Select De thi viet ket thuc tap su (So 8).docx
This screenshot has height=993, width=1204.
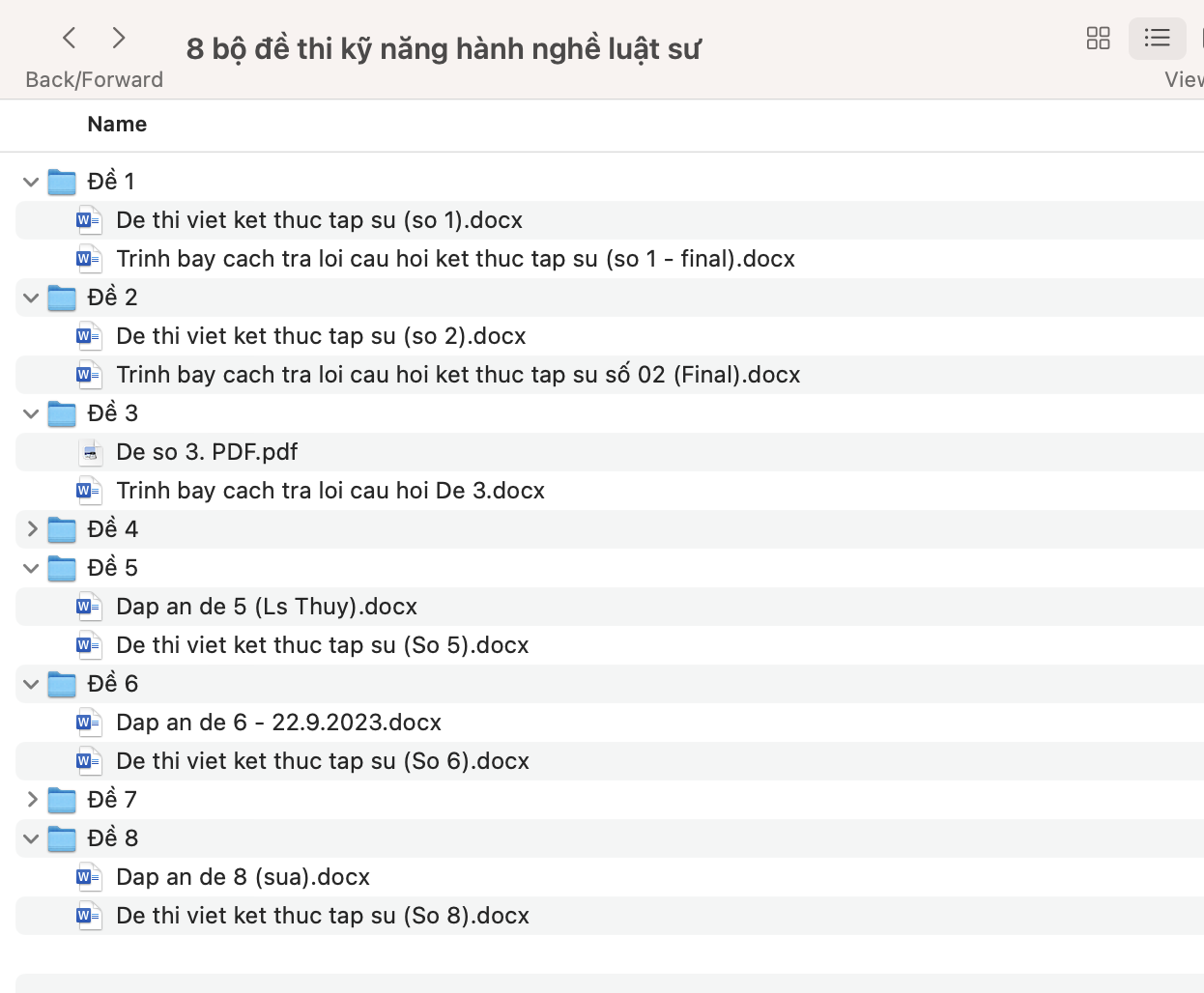click(323, 916)
